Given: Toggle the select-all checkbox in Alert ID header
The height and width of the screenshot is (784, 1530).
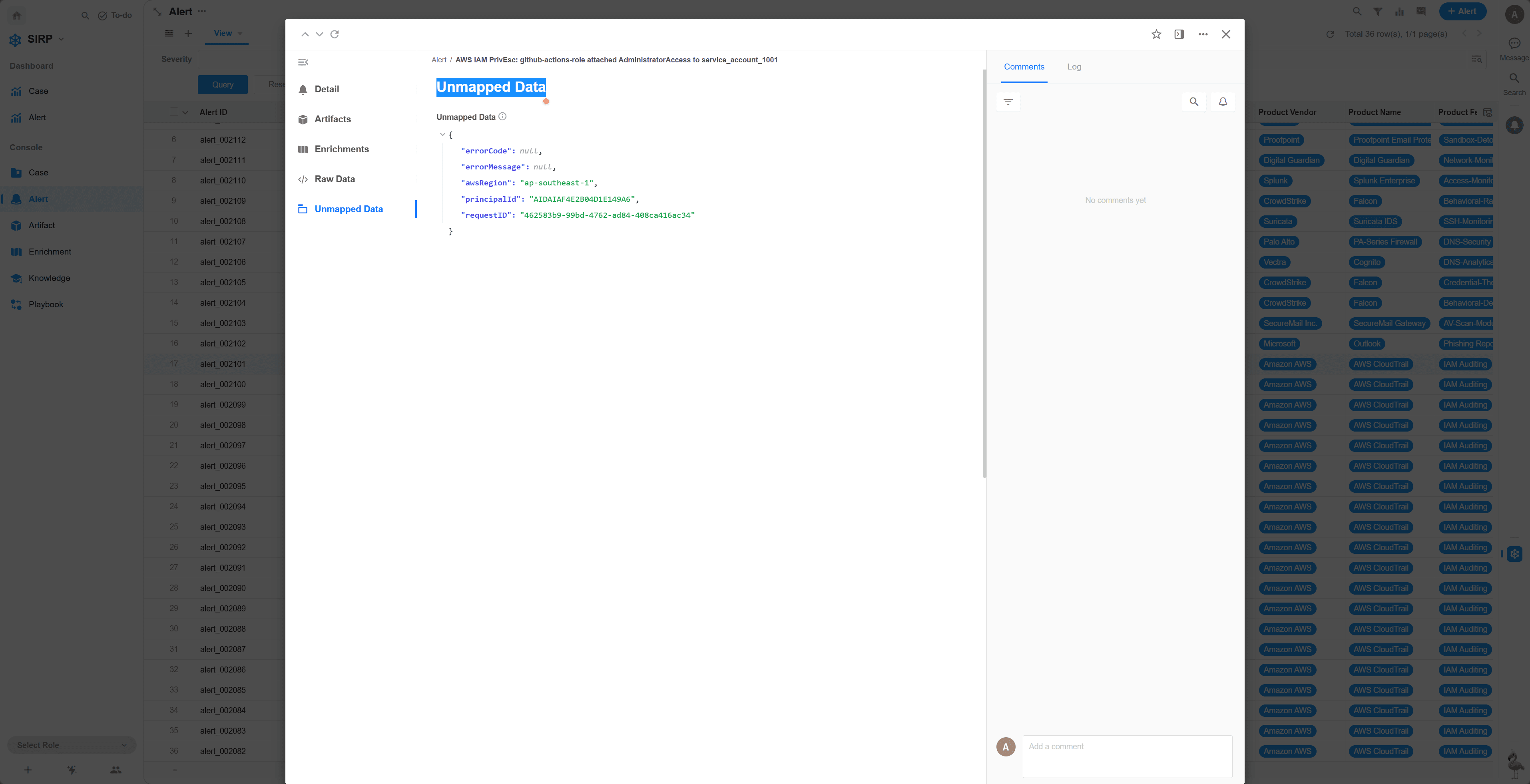Looking at the screenshot, I should click(174, 112).
